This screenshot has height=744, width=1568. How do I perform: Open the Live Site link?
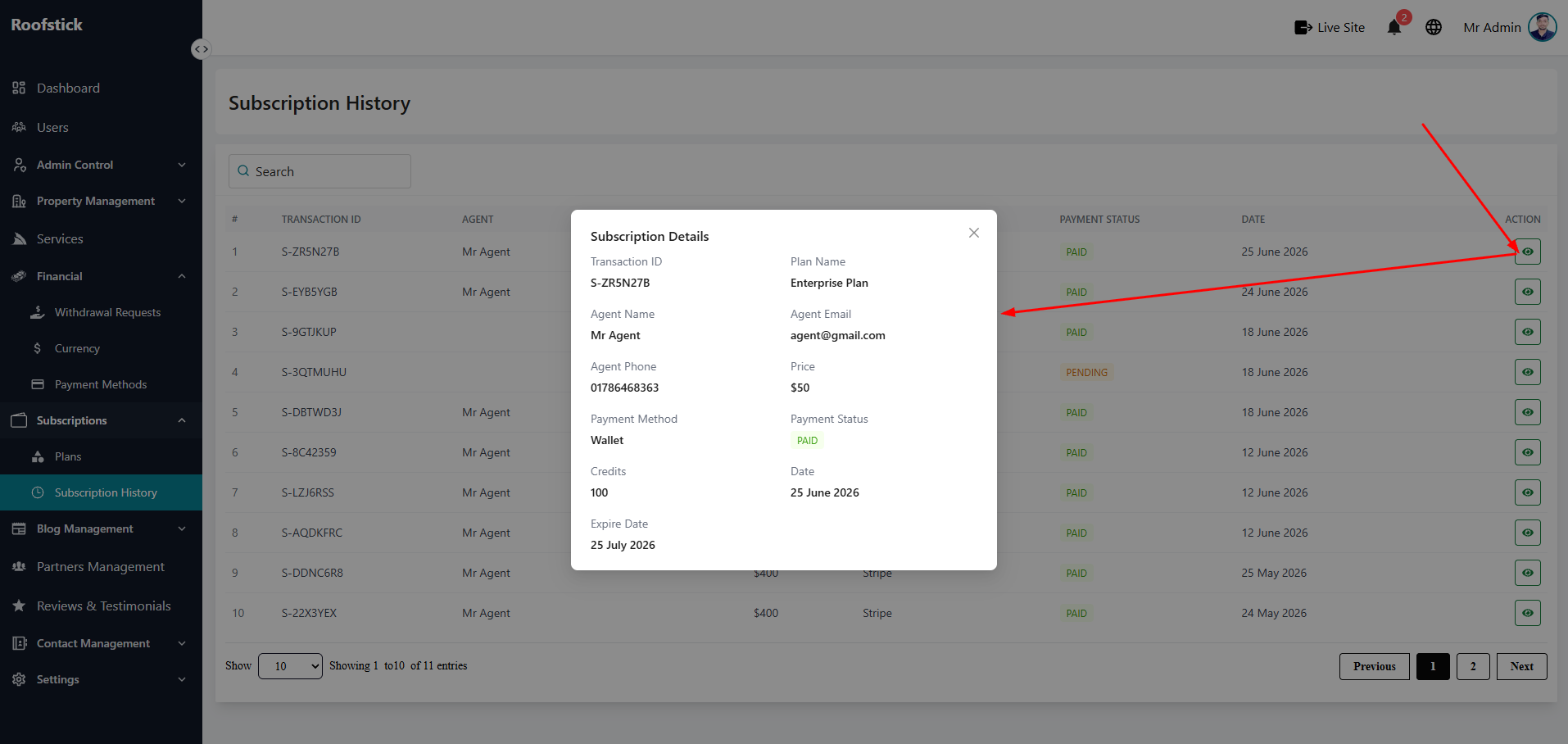[x=1330, y=28]
